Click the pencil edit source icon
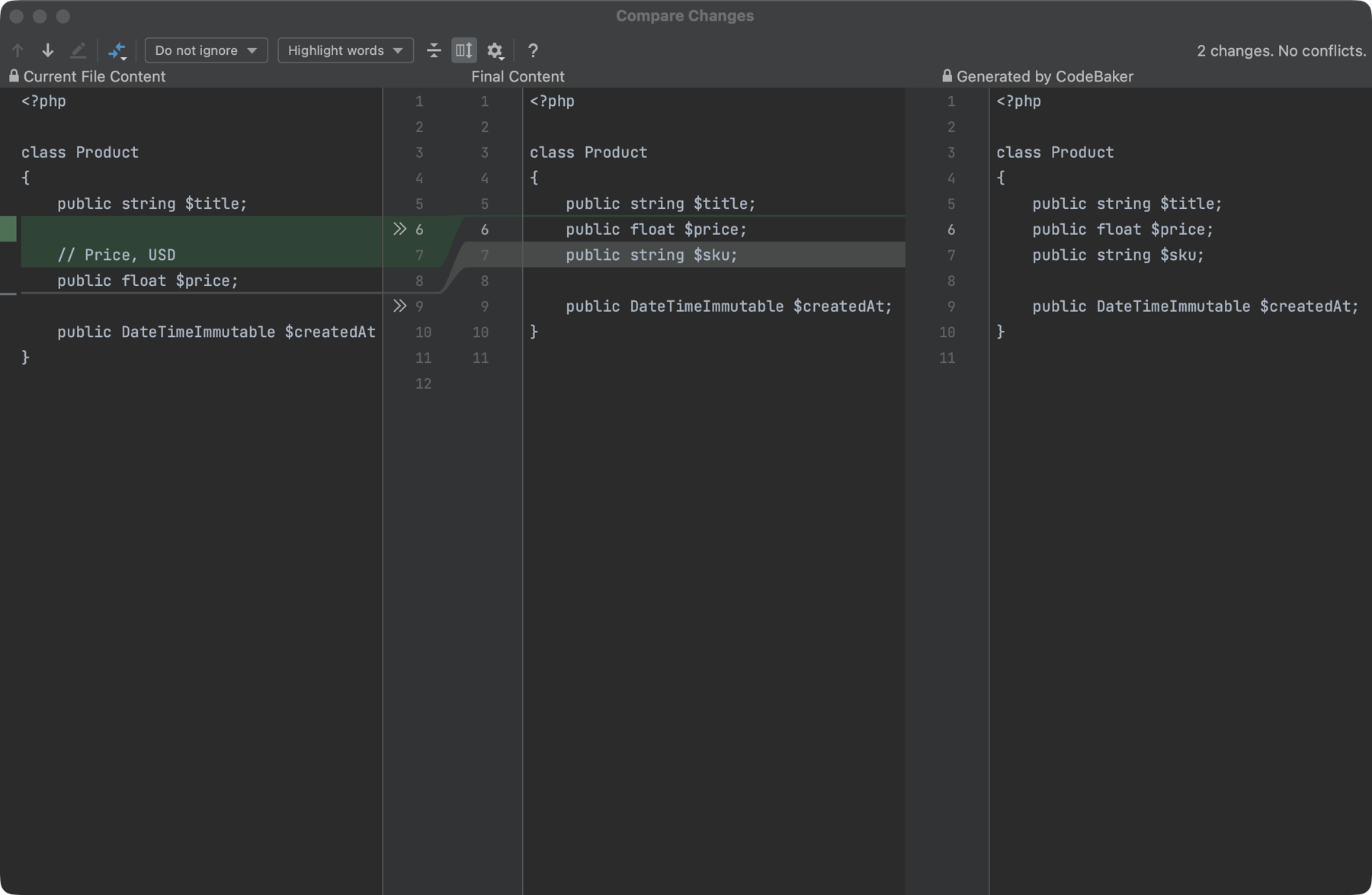 tap(78, 50)
